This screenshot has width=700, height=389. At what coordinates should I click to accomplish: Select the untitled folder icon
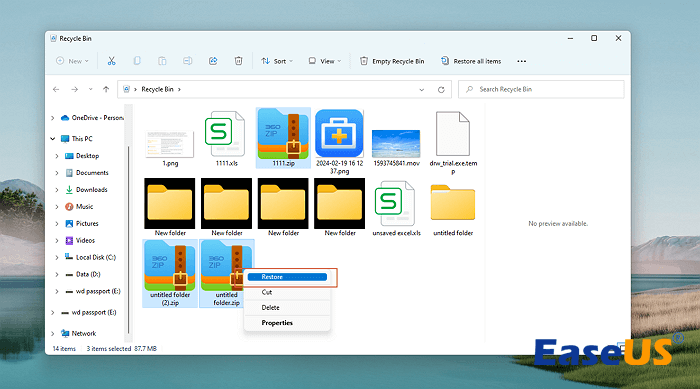pyautogui.click(x=453, y=202)
